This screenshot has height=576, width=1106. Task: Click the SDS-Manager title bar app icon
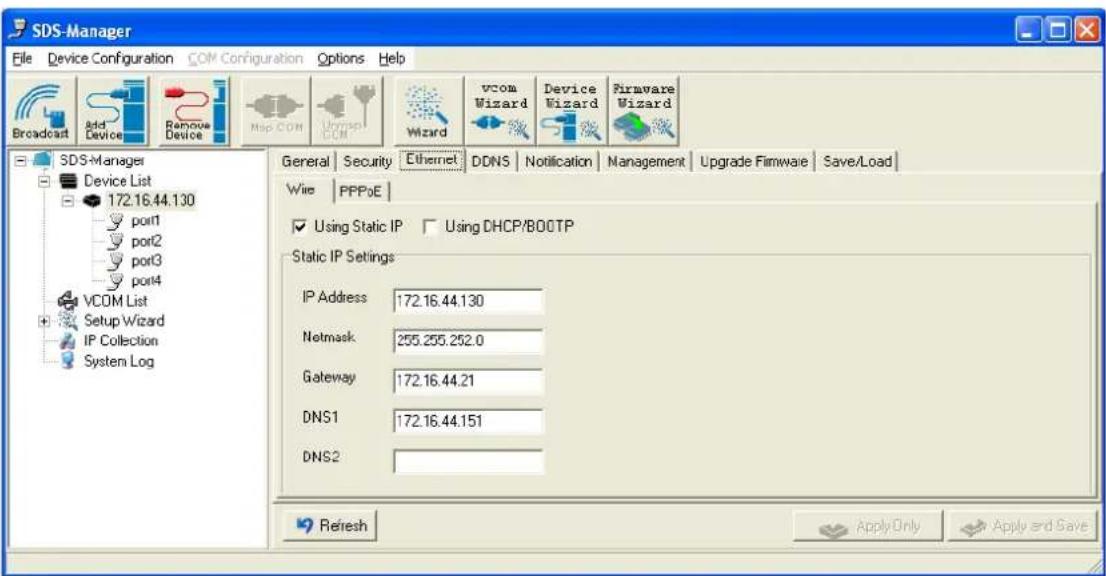coord(19,30)
